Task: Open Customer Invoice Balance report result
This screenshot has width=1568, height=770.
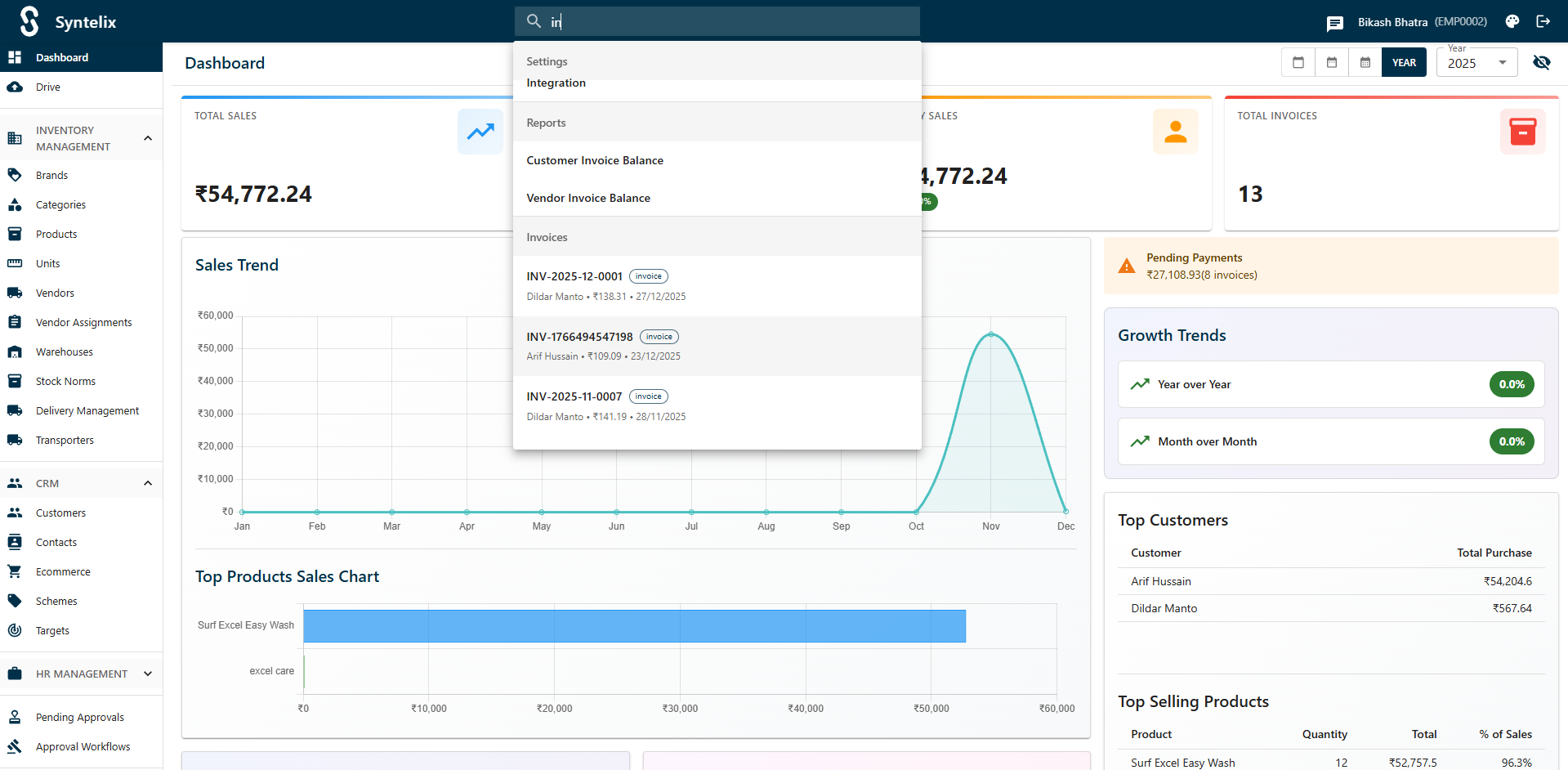Action: pos(595,161)
